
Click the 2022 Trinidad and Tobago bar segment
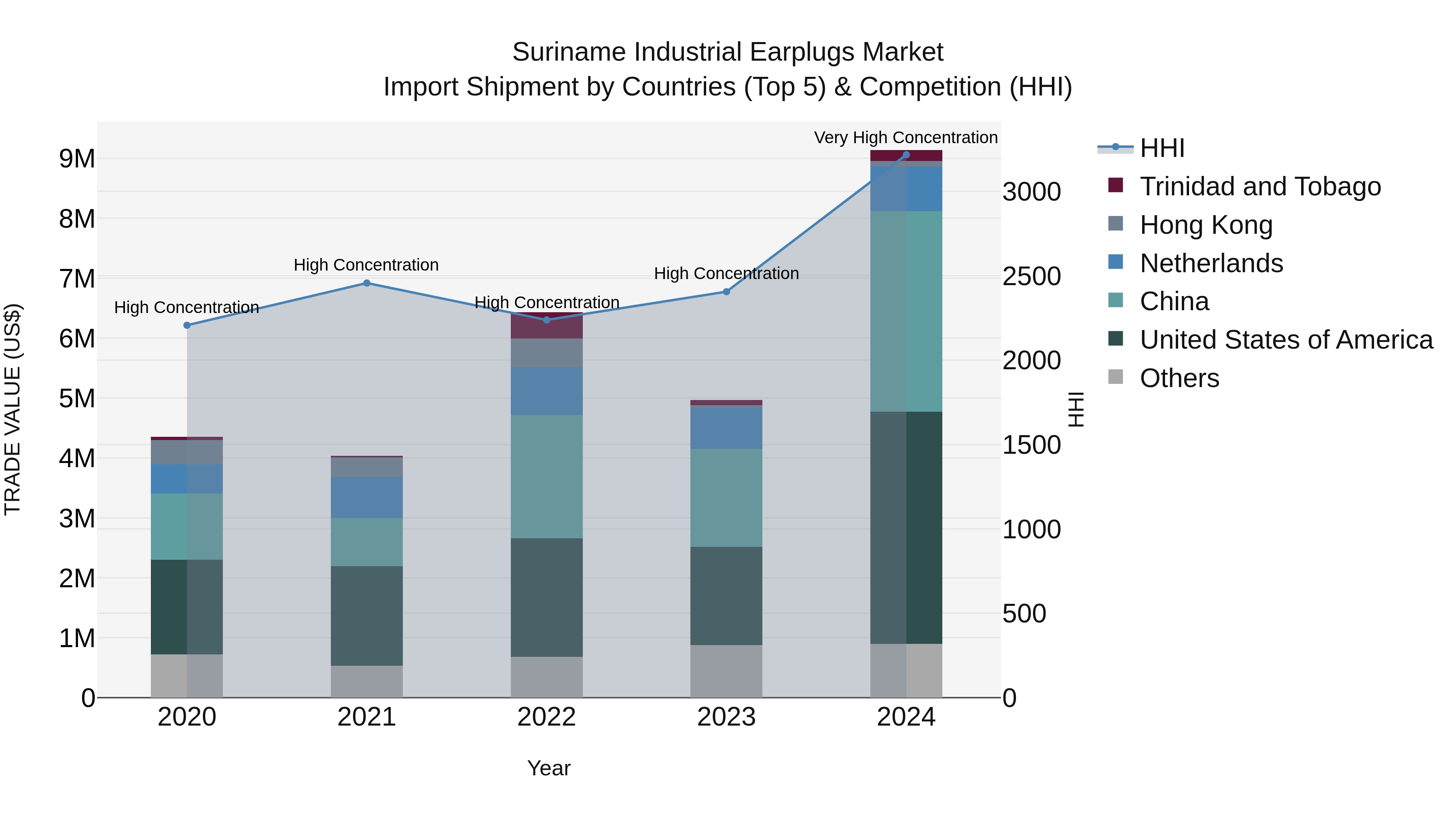pos(546,326)
